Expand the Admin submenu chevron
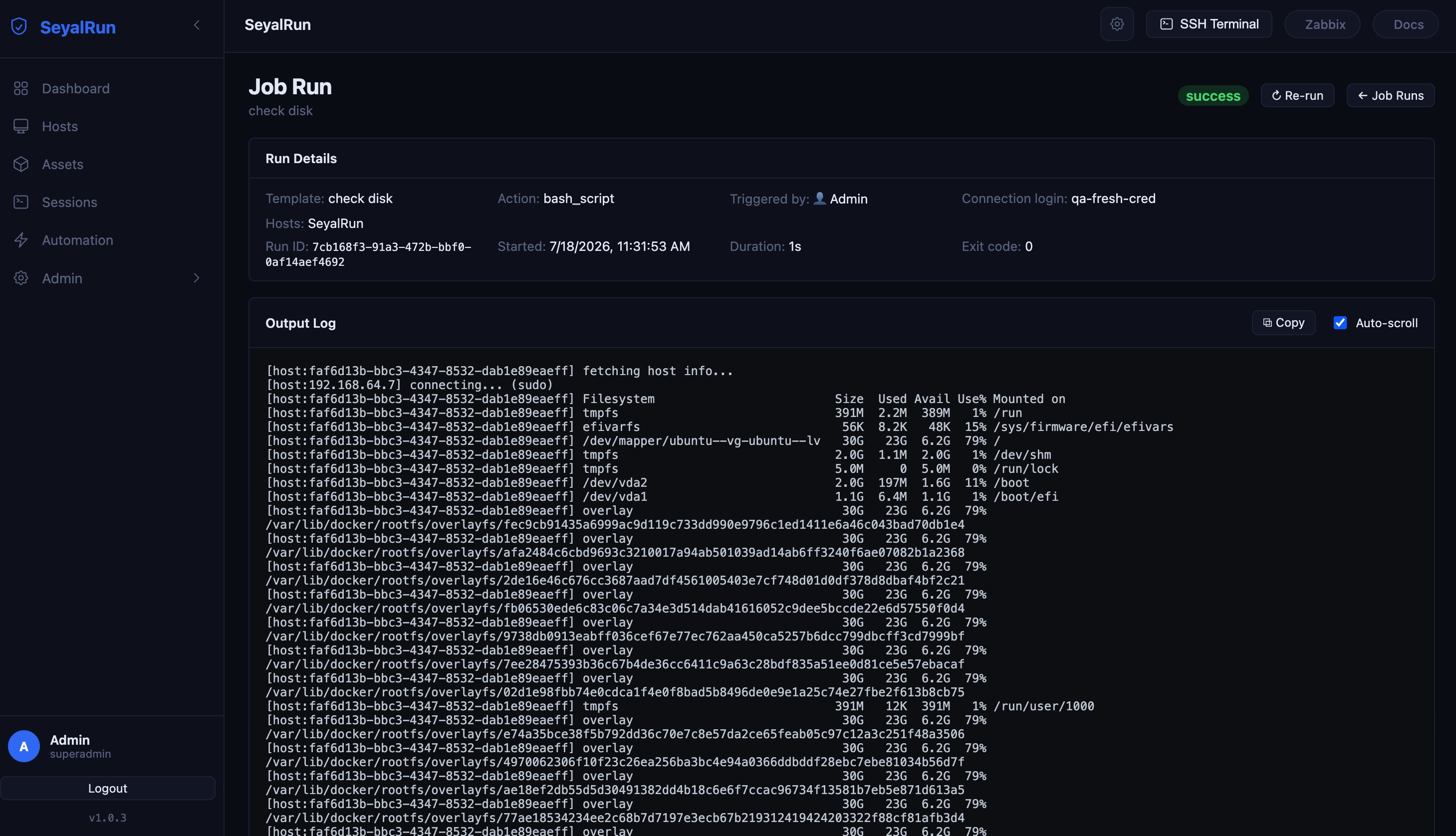Viewport: 1456px width, 836px height. pyautogui.click(x=197, y=278)
